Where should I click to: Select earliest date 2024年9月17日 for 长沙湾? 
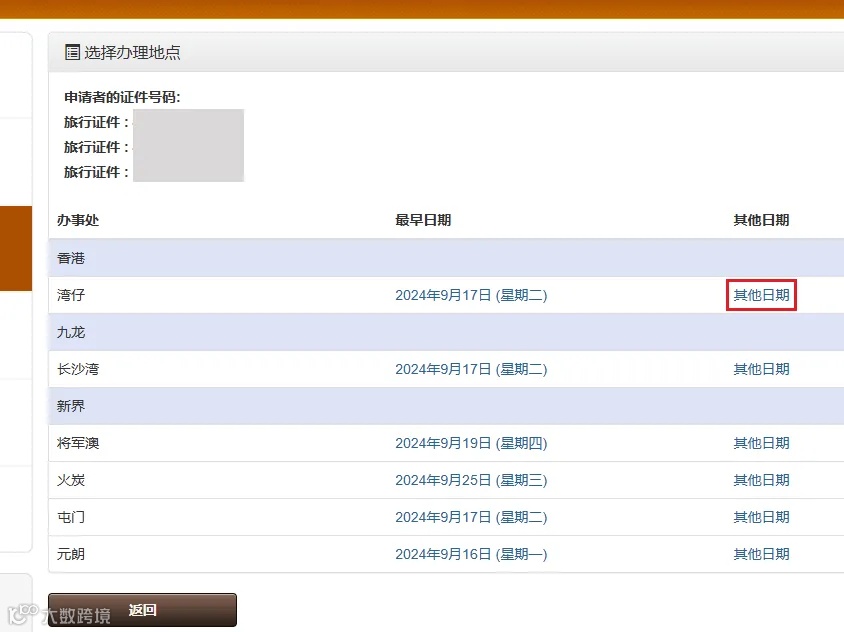471,369
